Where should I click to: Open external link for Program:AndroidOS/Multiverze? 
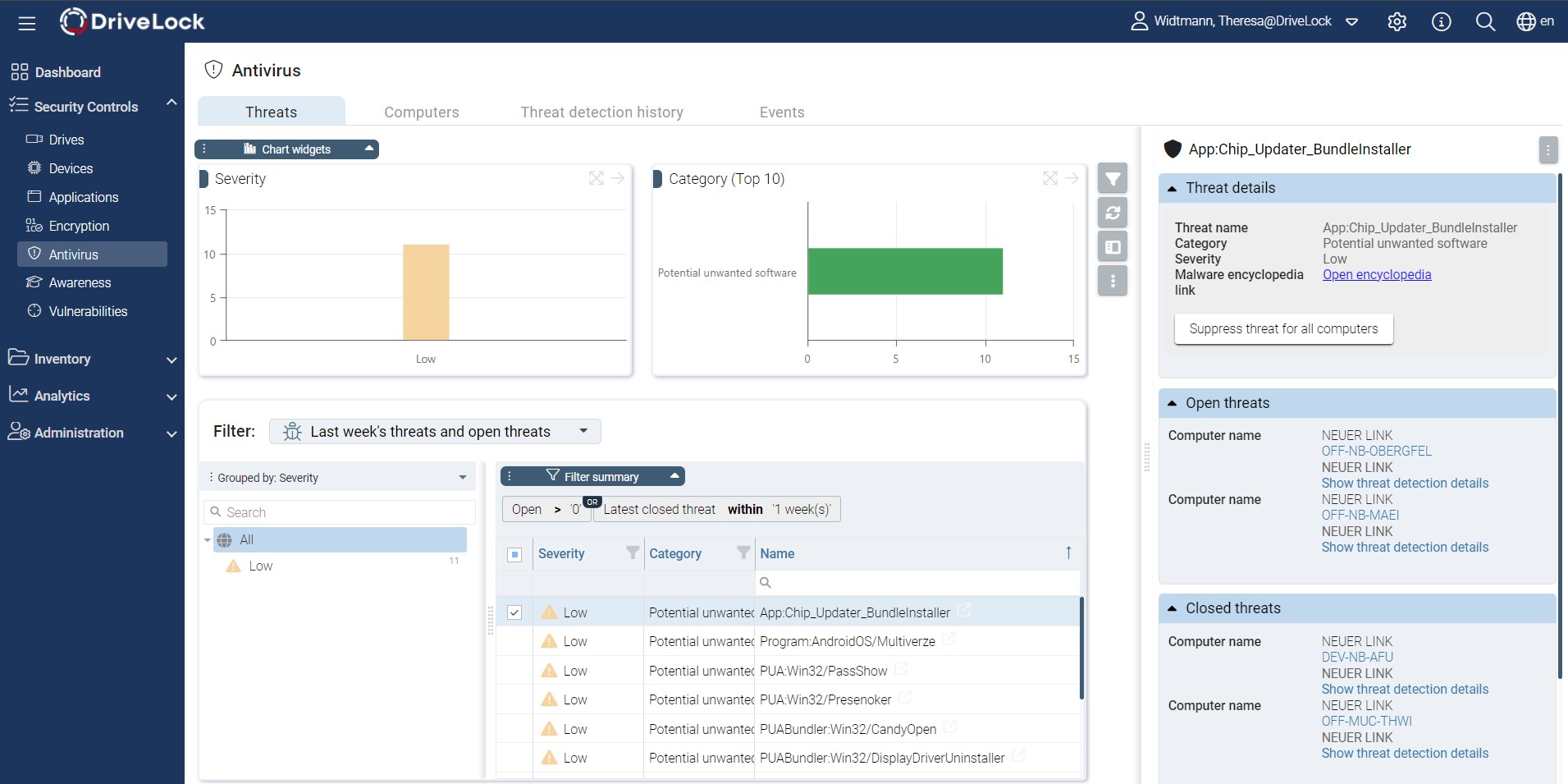pyautogui.click(x=949, y=640)
